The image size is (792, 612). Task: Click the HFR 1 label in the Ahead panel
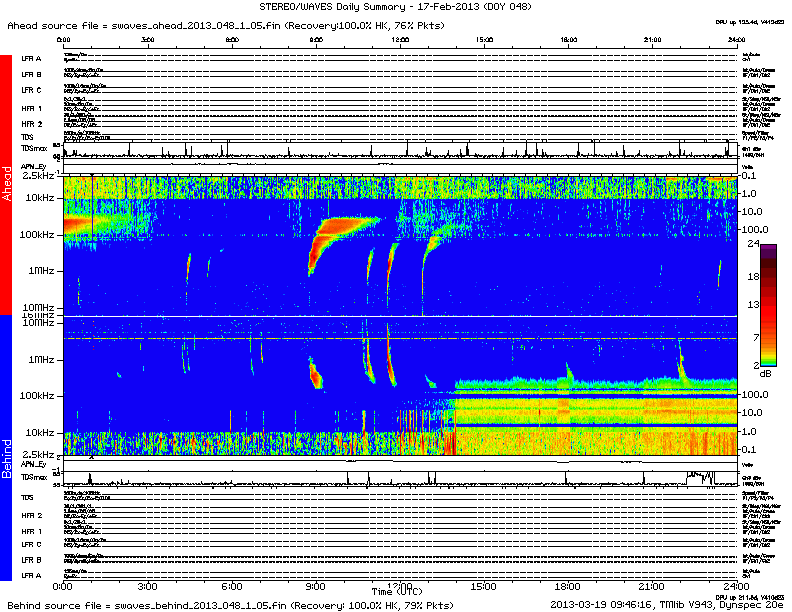pyautogui.click(x=32, y=108)
